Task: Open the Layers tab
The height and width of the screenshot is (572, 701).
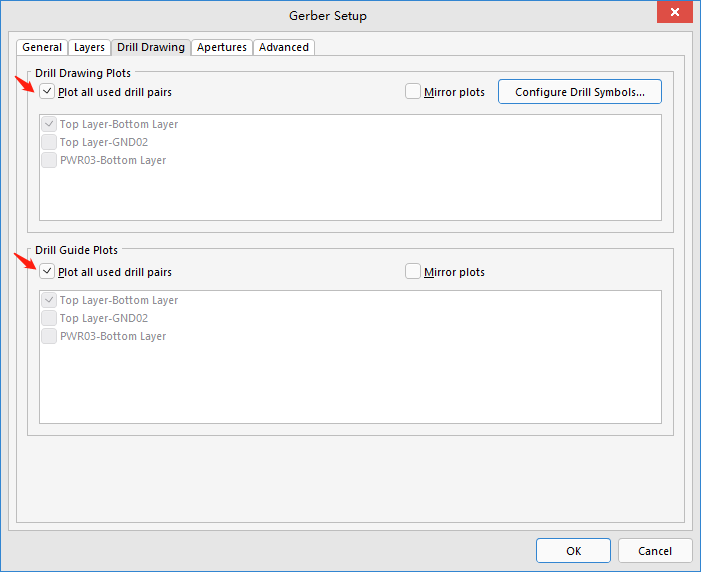Action: (89, 47)
